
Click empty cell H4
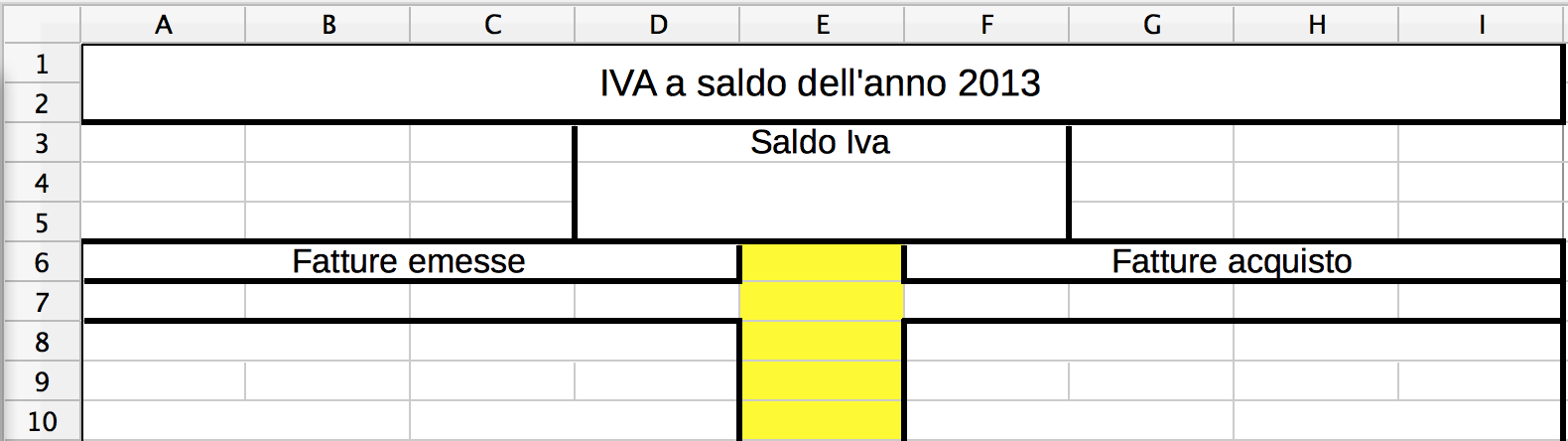click(1317, 183)
